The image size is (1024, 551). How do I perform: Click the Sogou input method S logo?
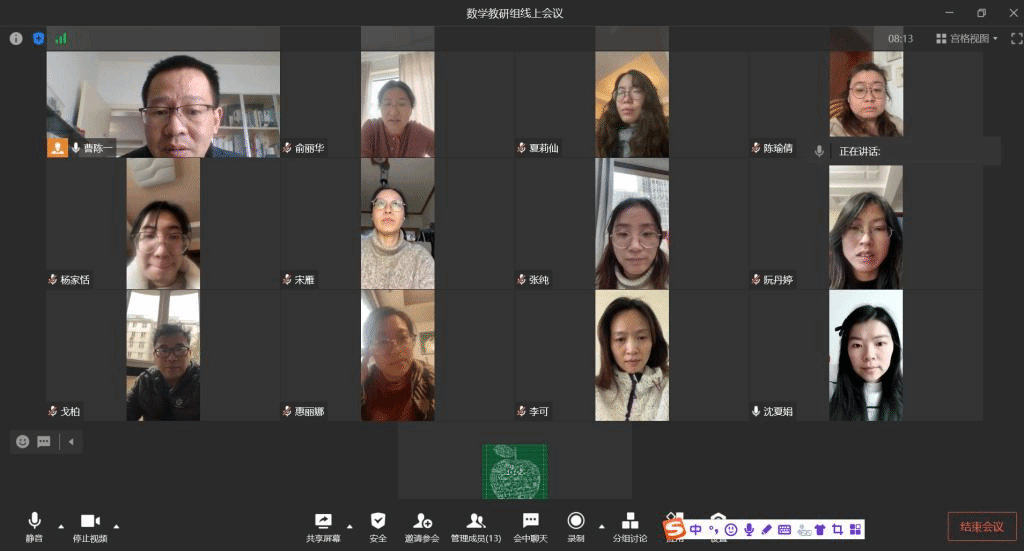(x=675, y=529)
